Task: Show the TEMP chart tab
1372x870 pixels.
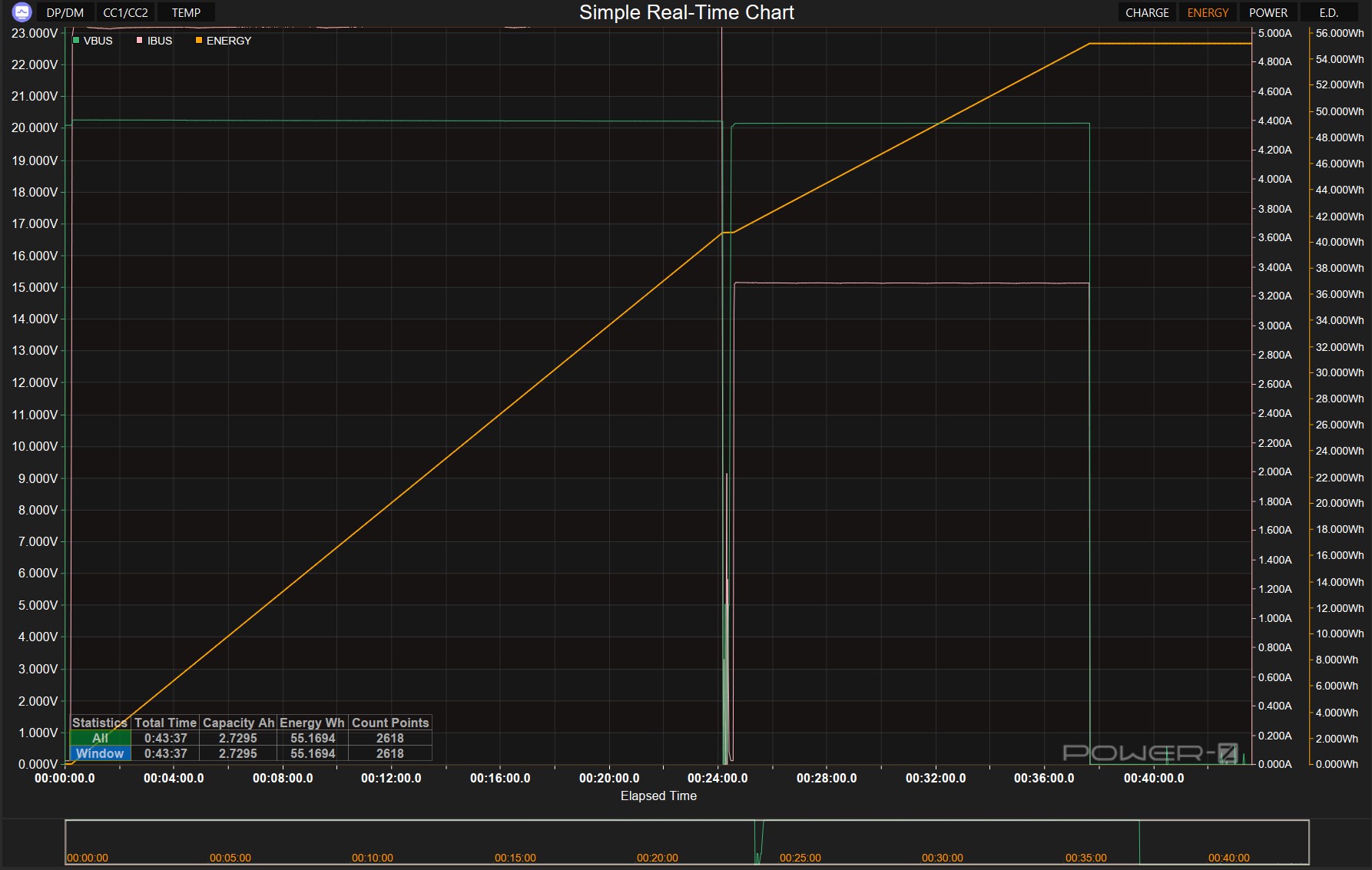Action: [x=186, y=13]
